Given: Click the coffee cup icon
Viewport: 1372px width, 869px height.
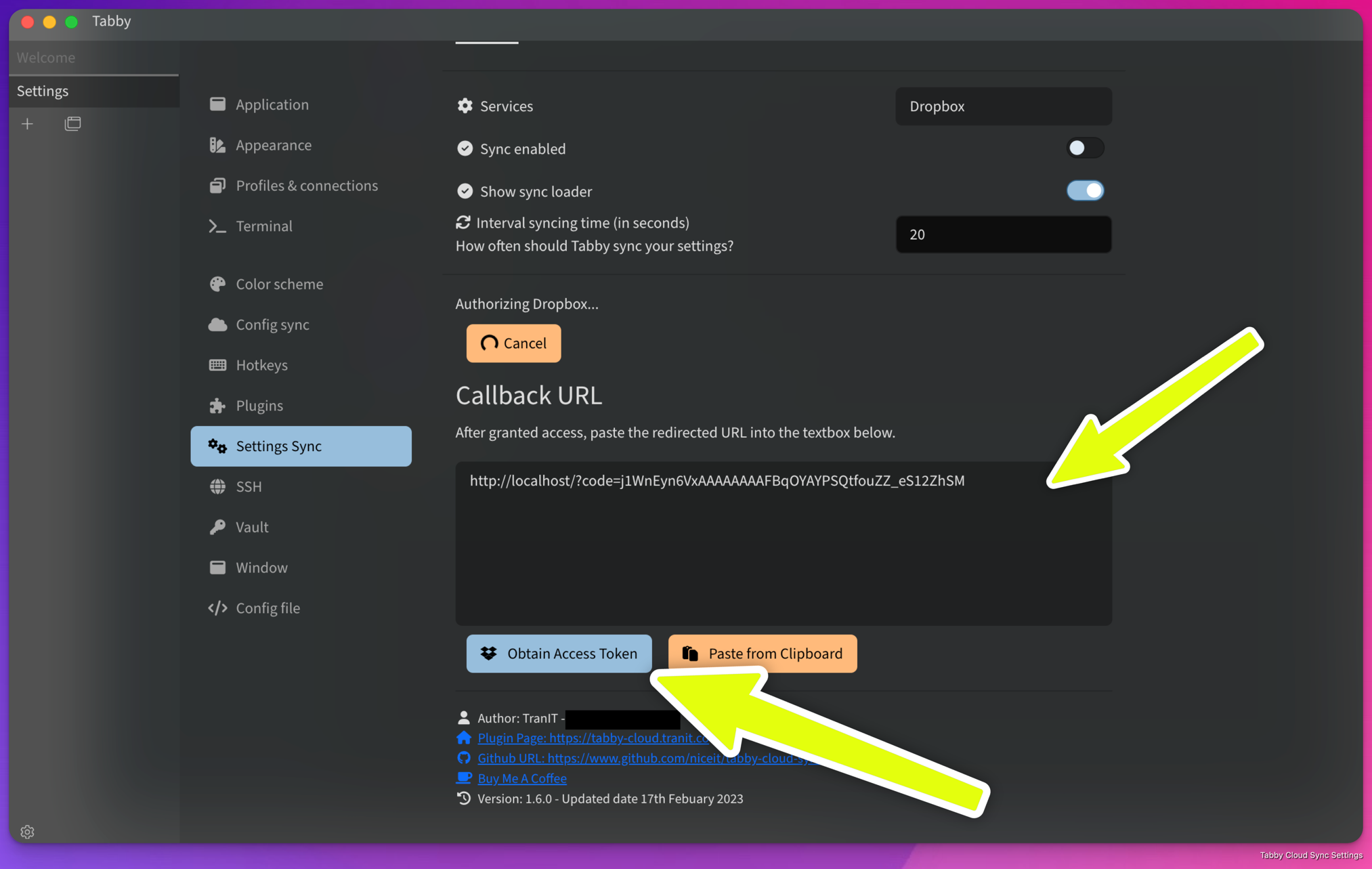Looking at the screenshot, I should coord(464,778).
